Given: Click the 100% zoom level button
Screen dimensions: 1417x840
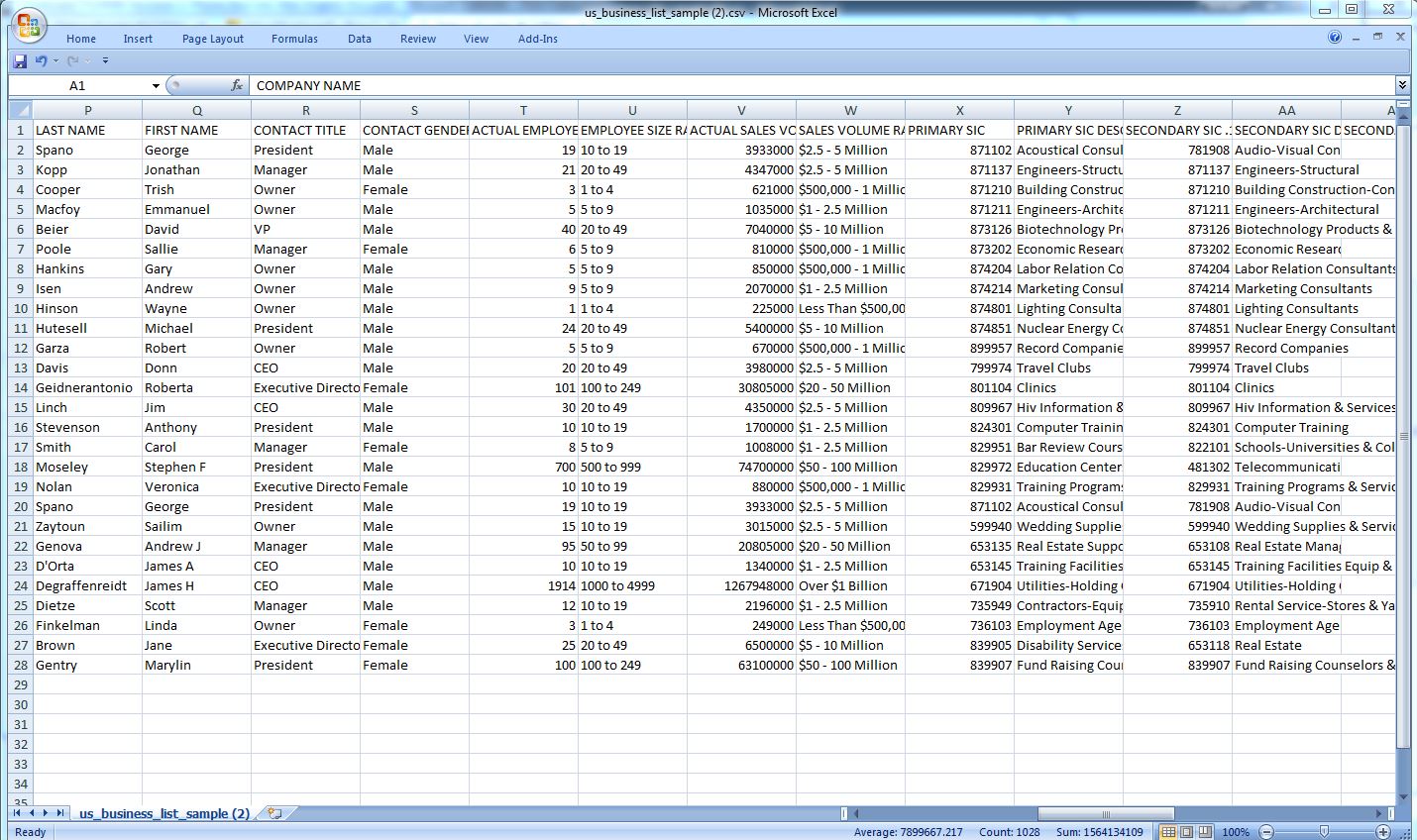Looking at the screenshot, I should 1235,832.
